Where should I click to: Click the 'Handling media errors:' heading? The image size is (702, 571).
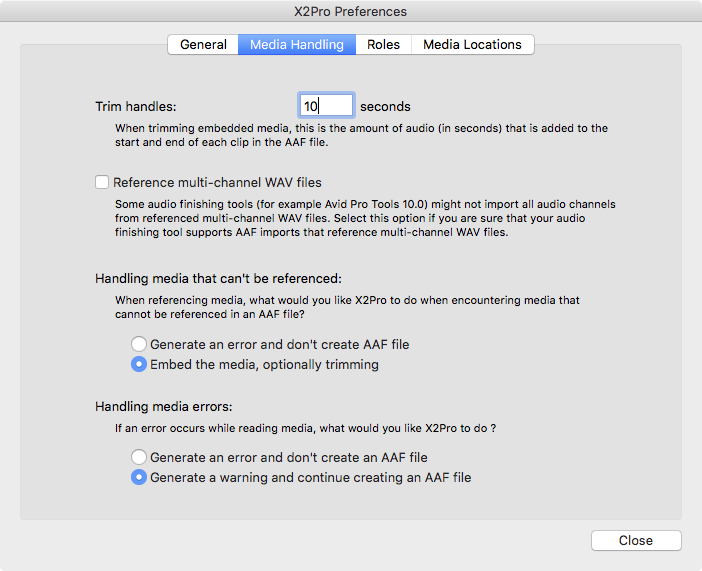click(163, 407)
